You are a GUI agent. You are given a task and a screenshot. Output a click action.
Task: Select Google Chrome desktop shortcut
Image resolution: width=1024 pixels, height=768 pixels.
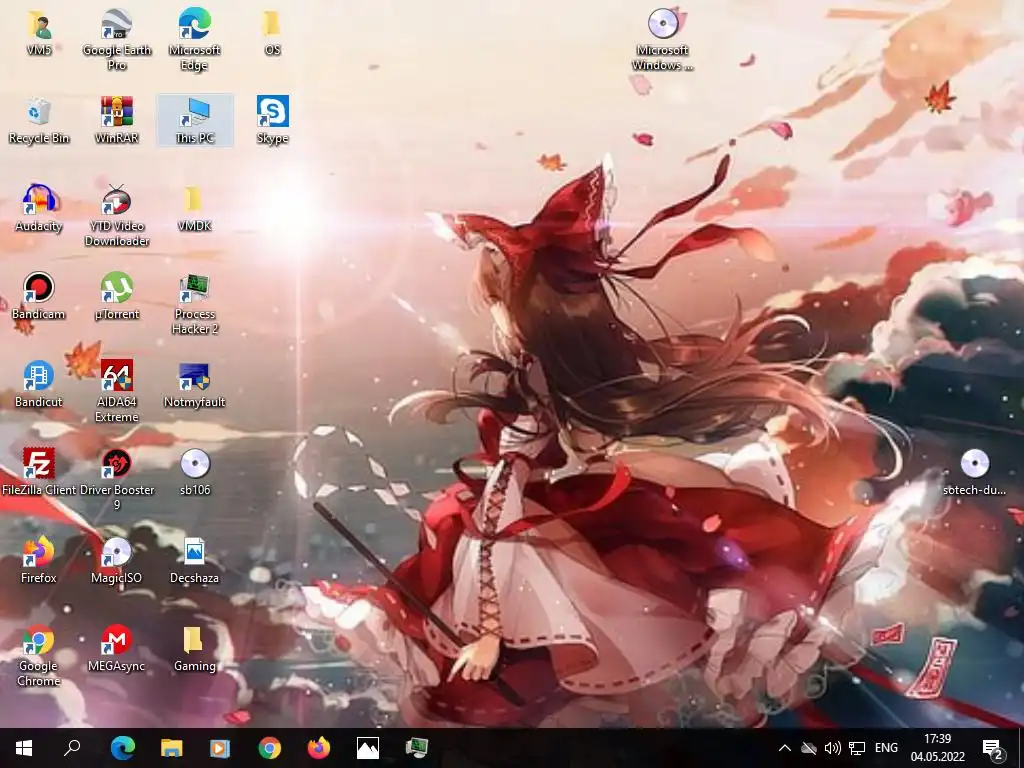click(x=39, y=656)
